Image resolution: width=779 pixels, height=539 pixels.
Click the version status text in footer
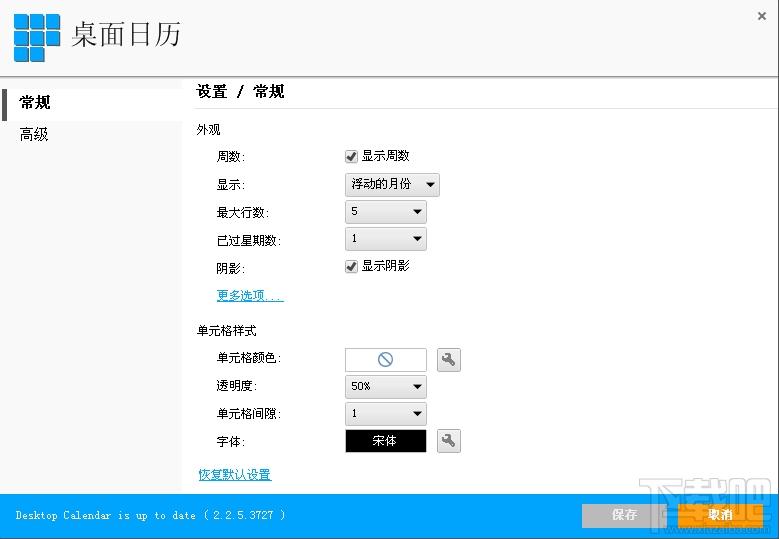click(x=150, y=515)
